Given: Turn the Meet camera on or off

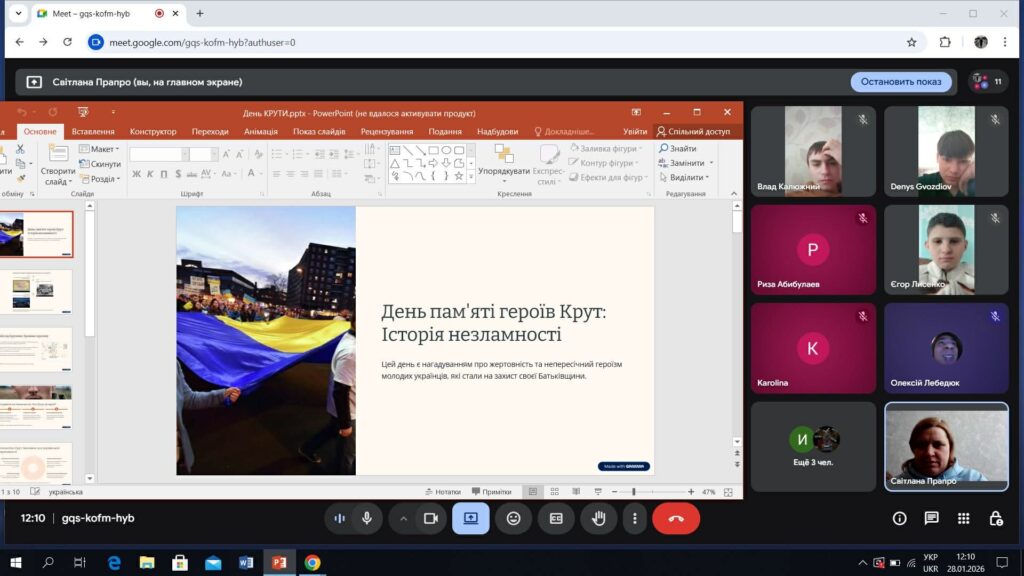Looking at the screenshot, I should click(x=431, y=518).
